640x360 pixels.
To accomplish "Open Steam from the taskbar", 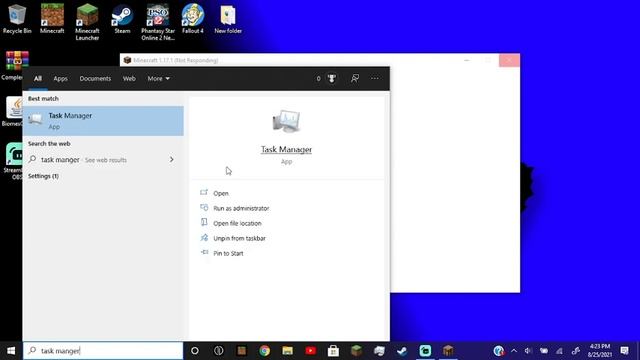I will tap(402, 351).
